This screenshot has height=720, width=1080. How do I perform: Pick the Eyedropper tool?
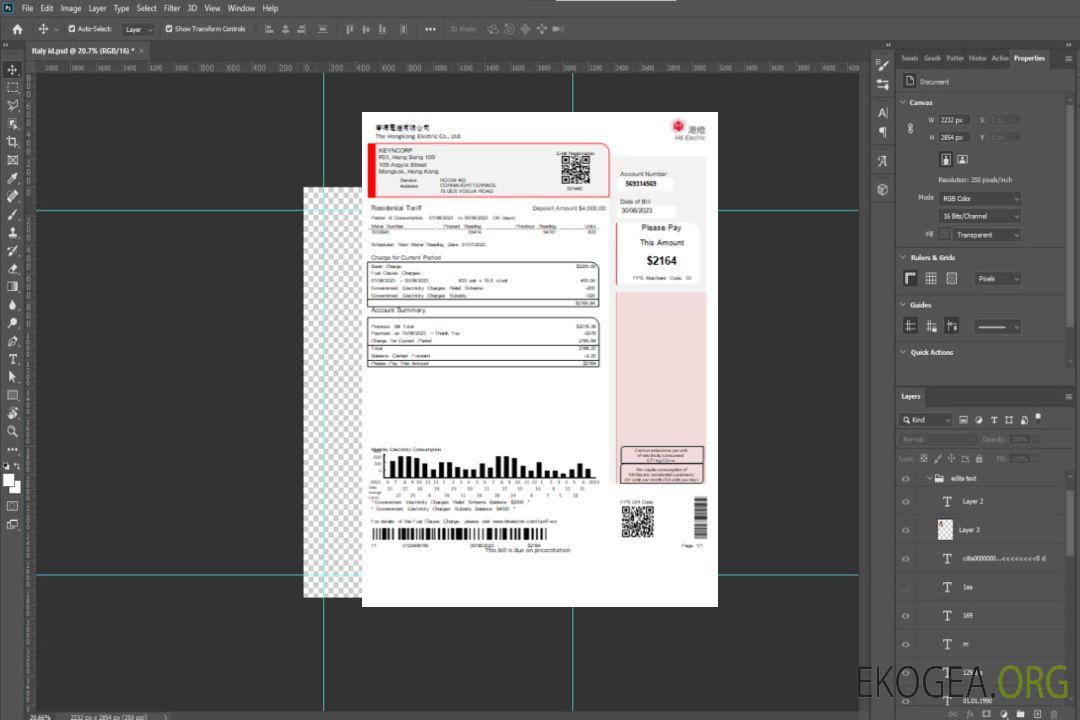pyautogui.click(x=13, y=178)
